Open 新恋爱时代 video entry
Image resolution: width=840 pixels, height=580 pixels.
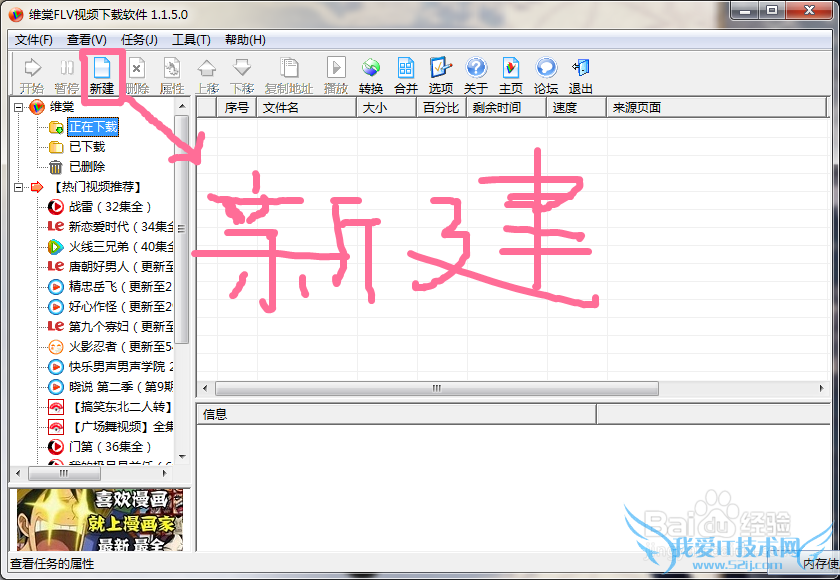pyautogui.click(x=121, y=227)
